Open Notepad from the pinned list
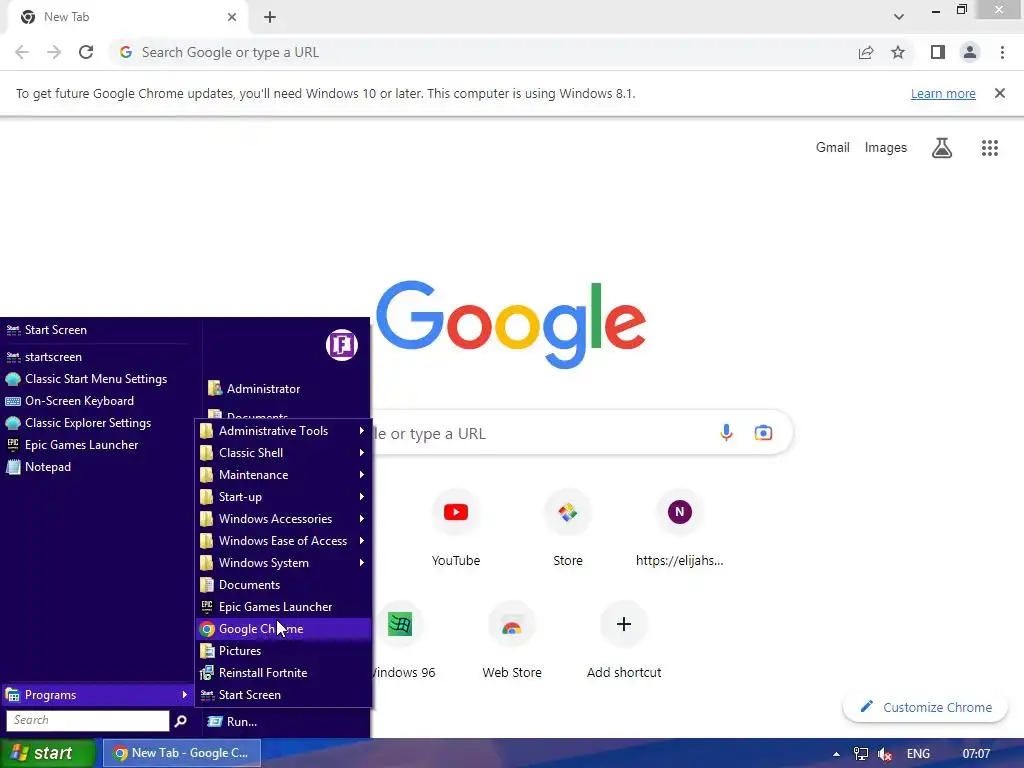 pos(98,467)
